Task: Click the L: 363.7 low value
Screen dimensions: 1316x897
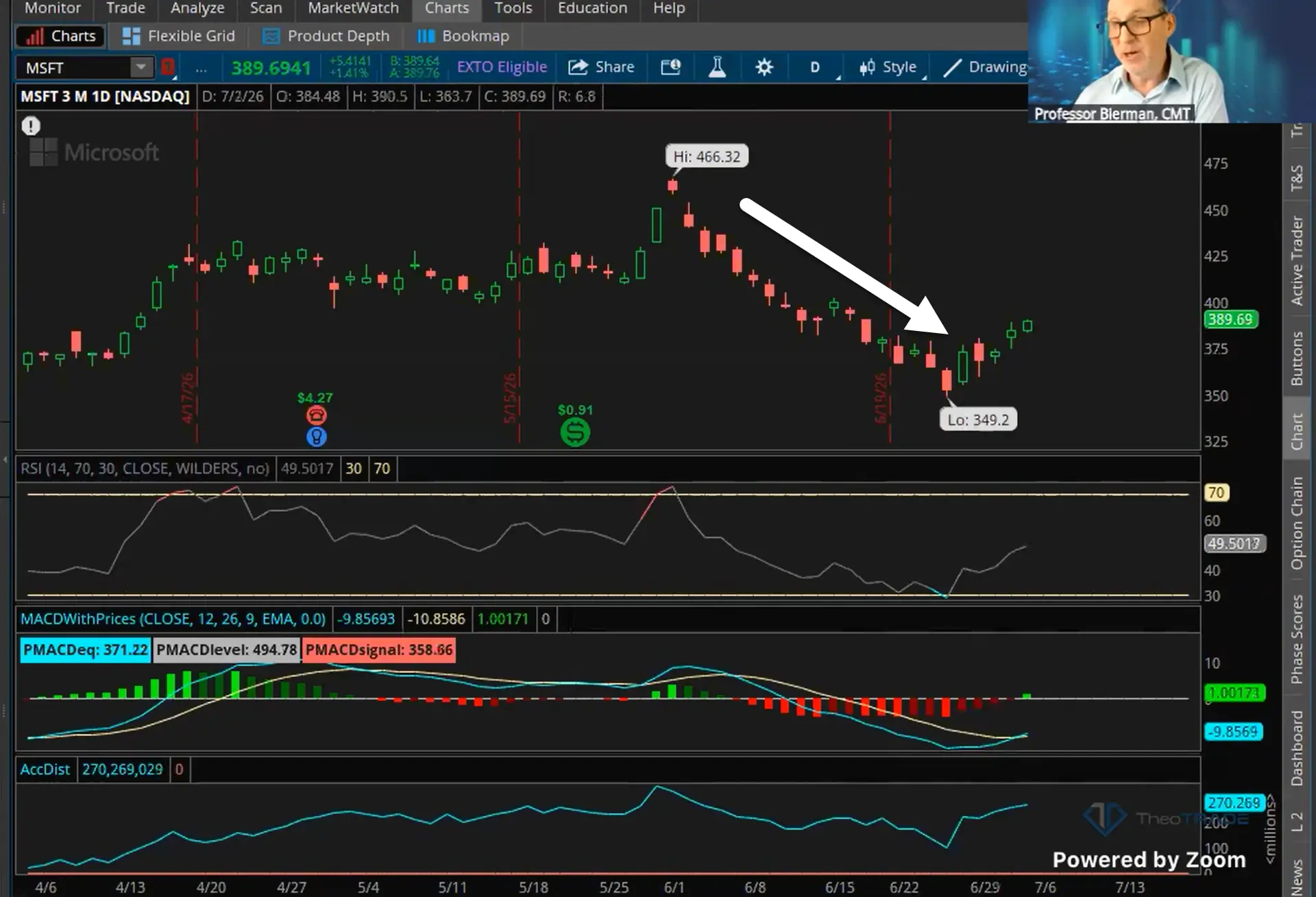Action: click(446, 97)
